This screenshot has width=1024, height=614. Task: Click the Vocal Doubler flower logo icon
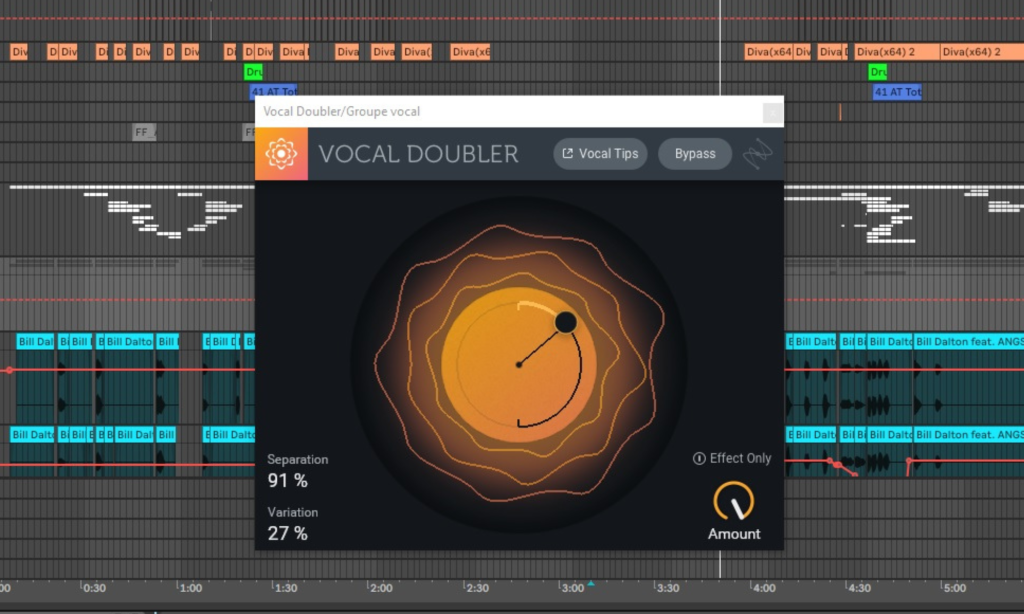tap(281, 154)
